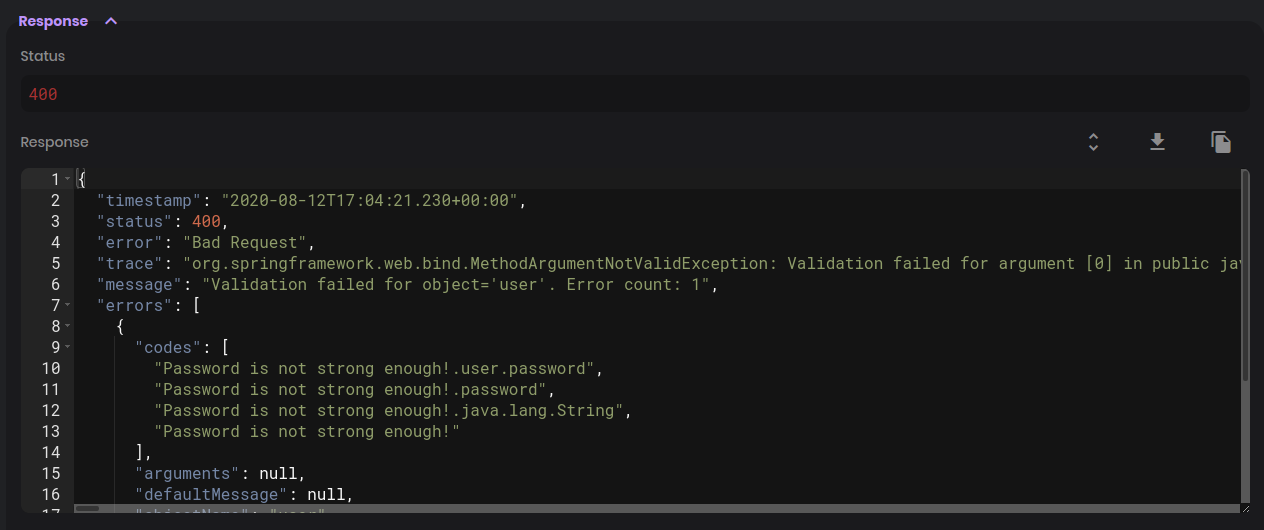Toggle expand/collapse response editor icon
The height and width of the screenshot is (530, 1264).
pyautogui.click(x=1093, y=142)
